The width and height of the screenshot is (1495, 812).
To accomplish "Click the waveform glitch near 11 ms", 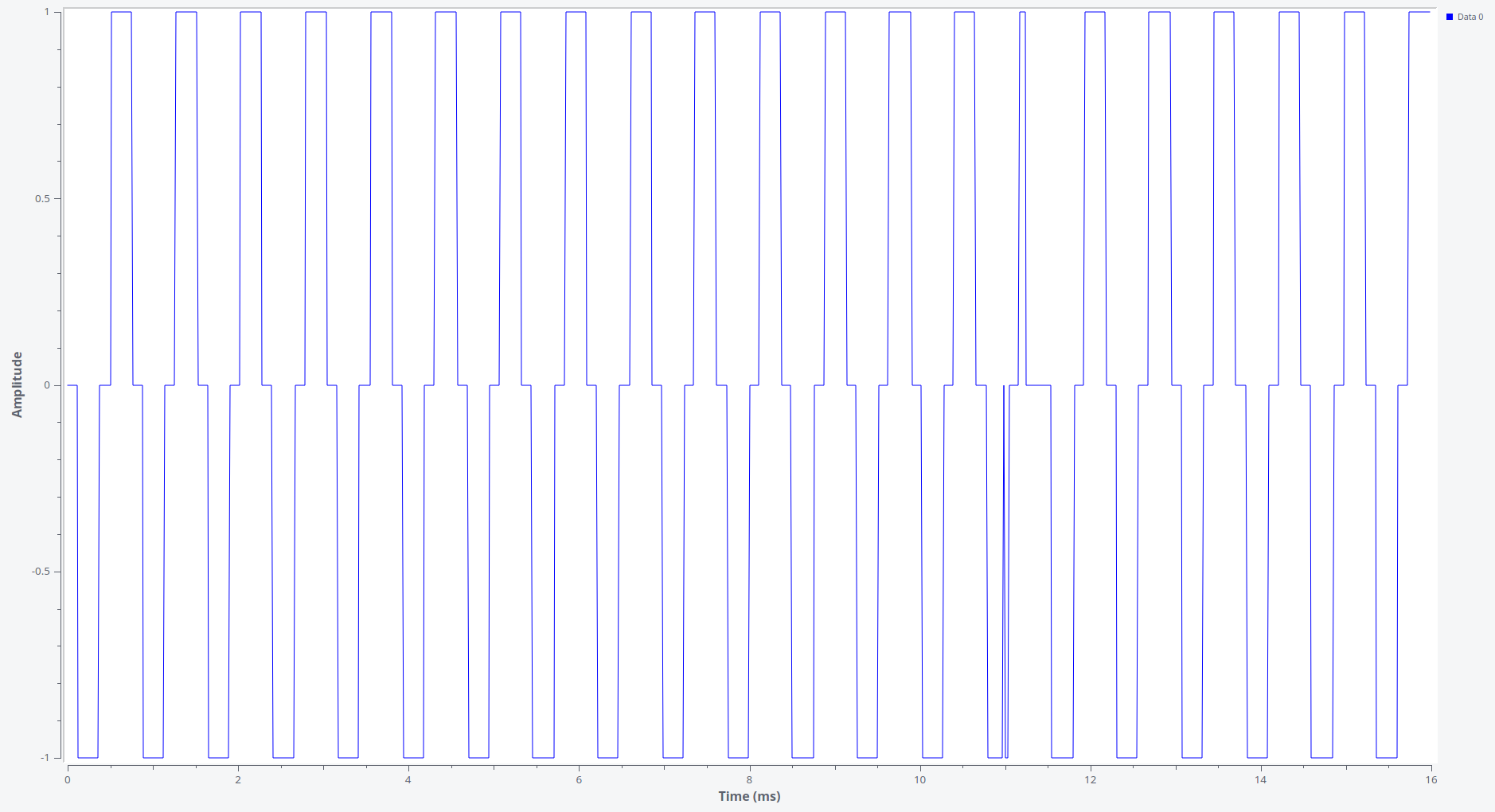I will coord(1005,557).
